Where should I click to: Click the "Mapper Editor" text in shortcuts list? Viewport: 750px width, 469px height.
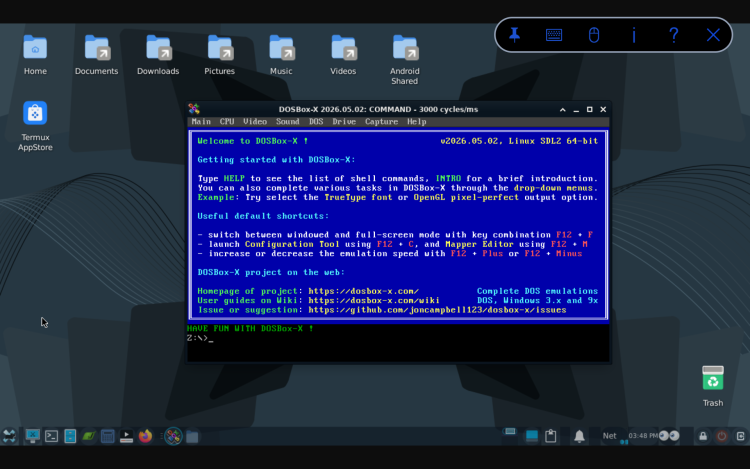point(479,244)
